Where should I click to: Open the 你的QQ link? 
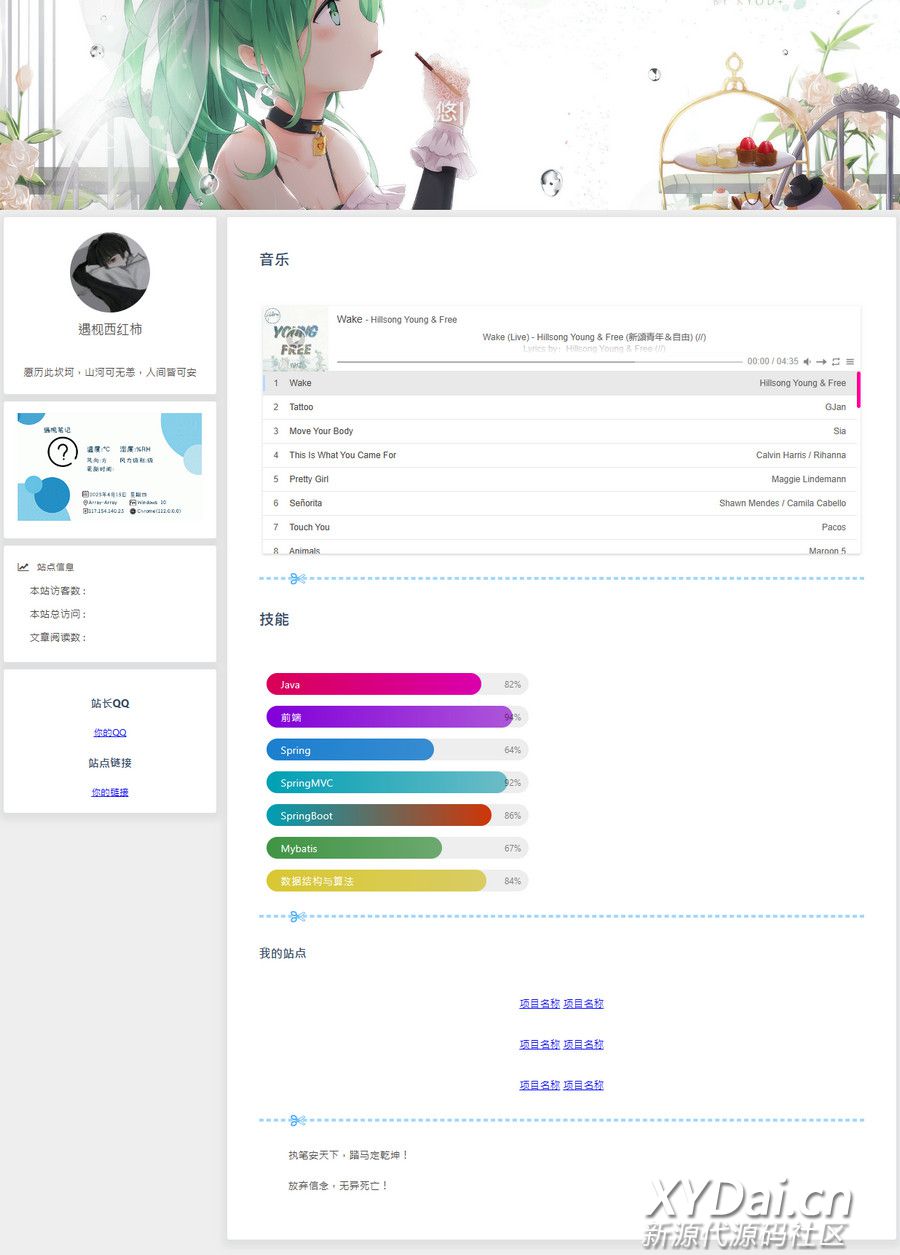coord(110,733)
